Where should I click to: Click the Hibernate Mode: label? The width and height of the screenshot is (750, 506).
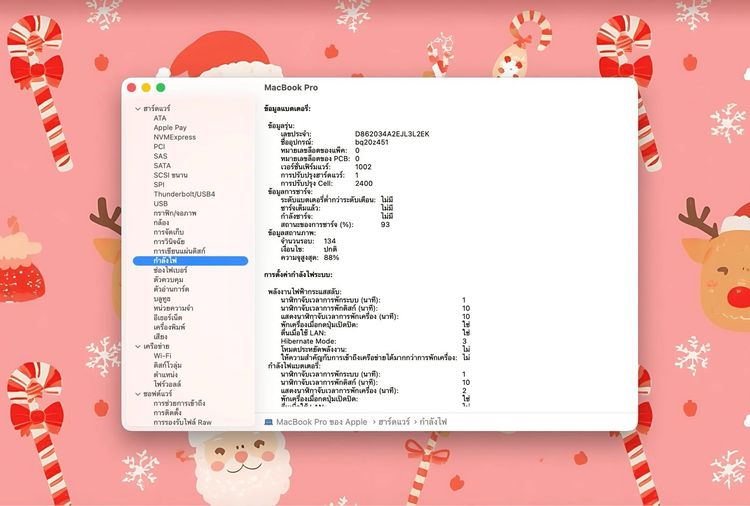pos(308,341)
